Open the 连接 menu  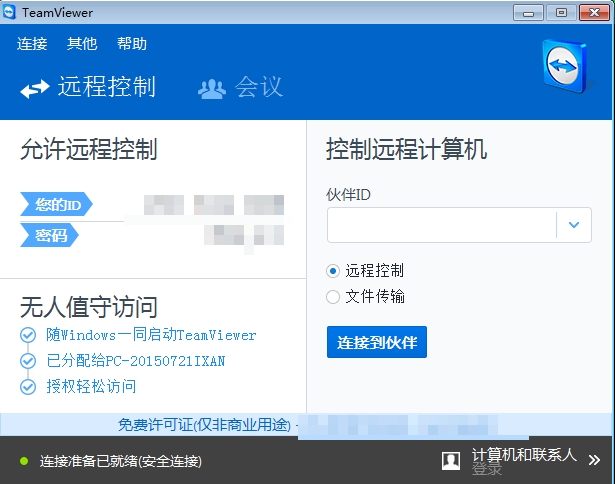pyautogui.click(x=32, y=44)
